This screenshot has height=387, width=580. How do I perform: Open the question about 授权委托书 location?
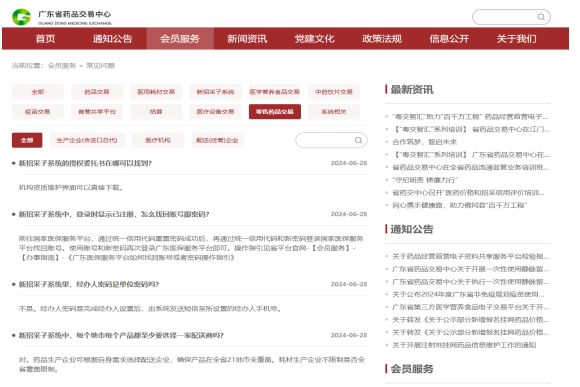click(85, 163)
